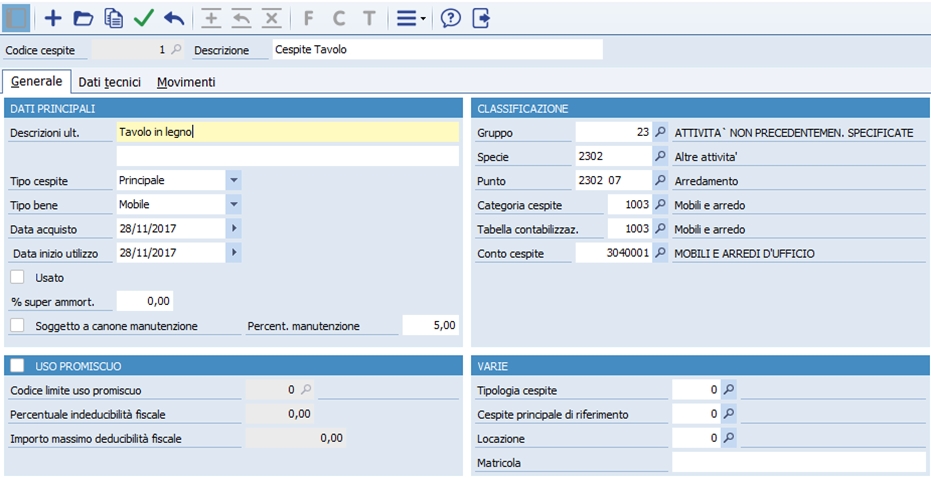Look up Categoria cespite with magnifier
The height and width of the screenshot is (478, 931).
click(x=660, y=205)
